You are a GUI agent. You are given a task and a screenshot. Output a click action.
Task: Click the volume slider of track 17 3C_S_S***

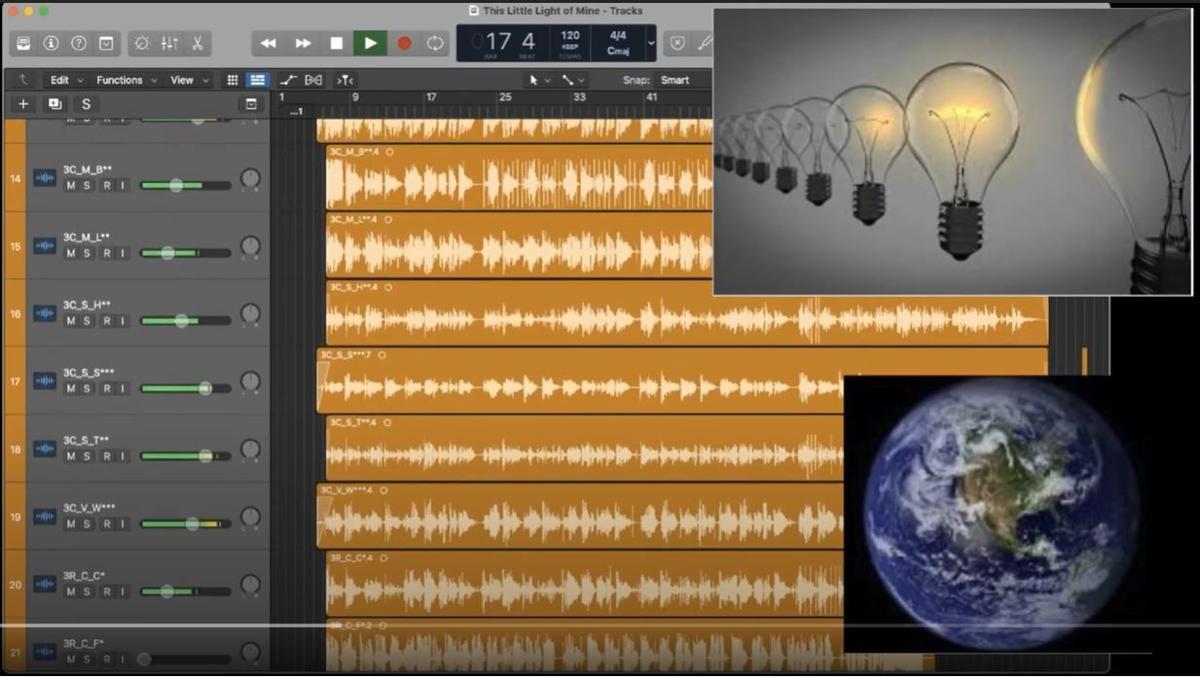185,388
